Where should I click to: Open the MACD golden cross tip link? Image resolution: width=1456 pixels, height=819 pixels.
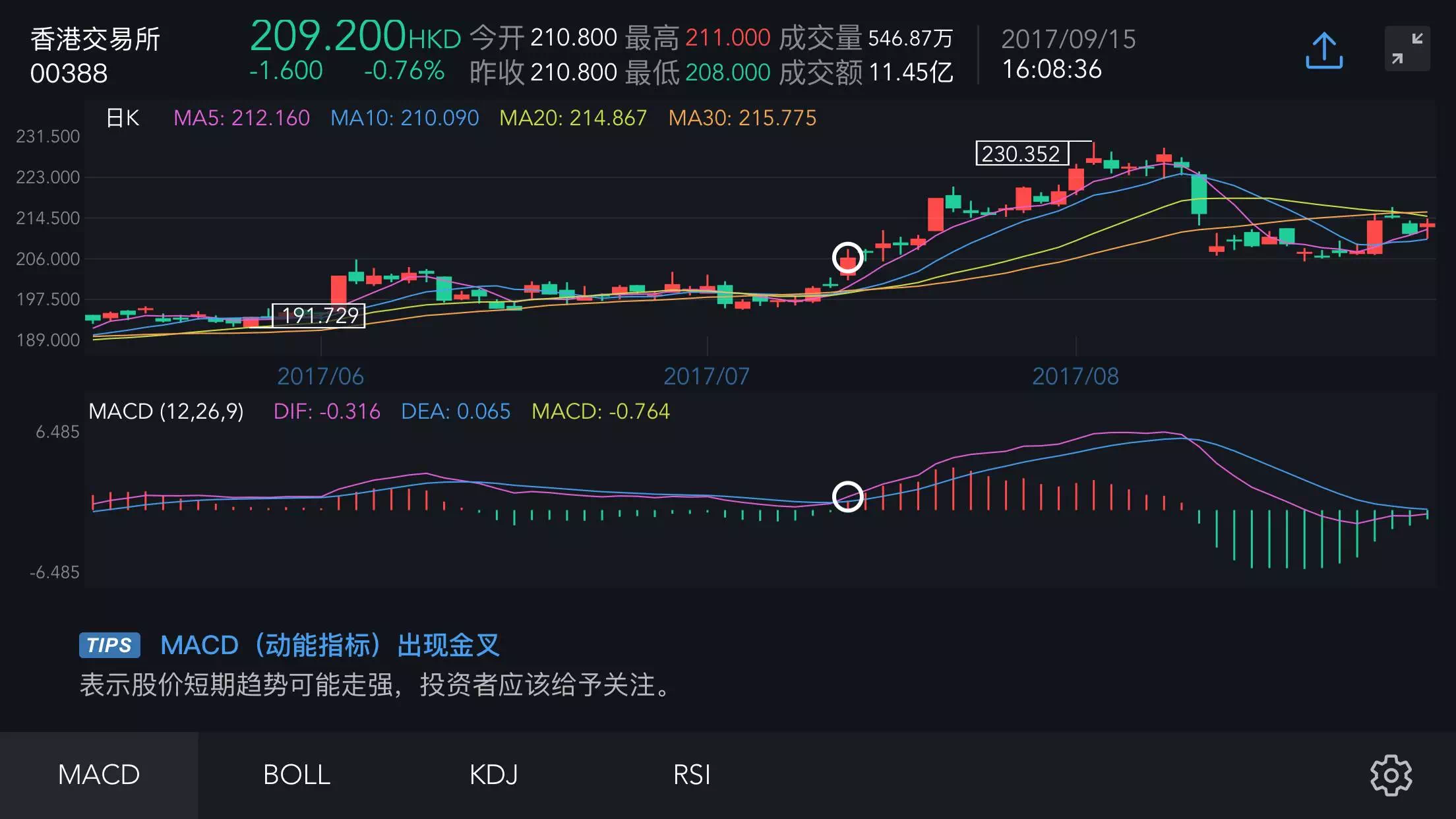coord(330,646)
